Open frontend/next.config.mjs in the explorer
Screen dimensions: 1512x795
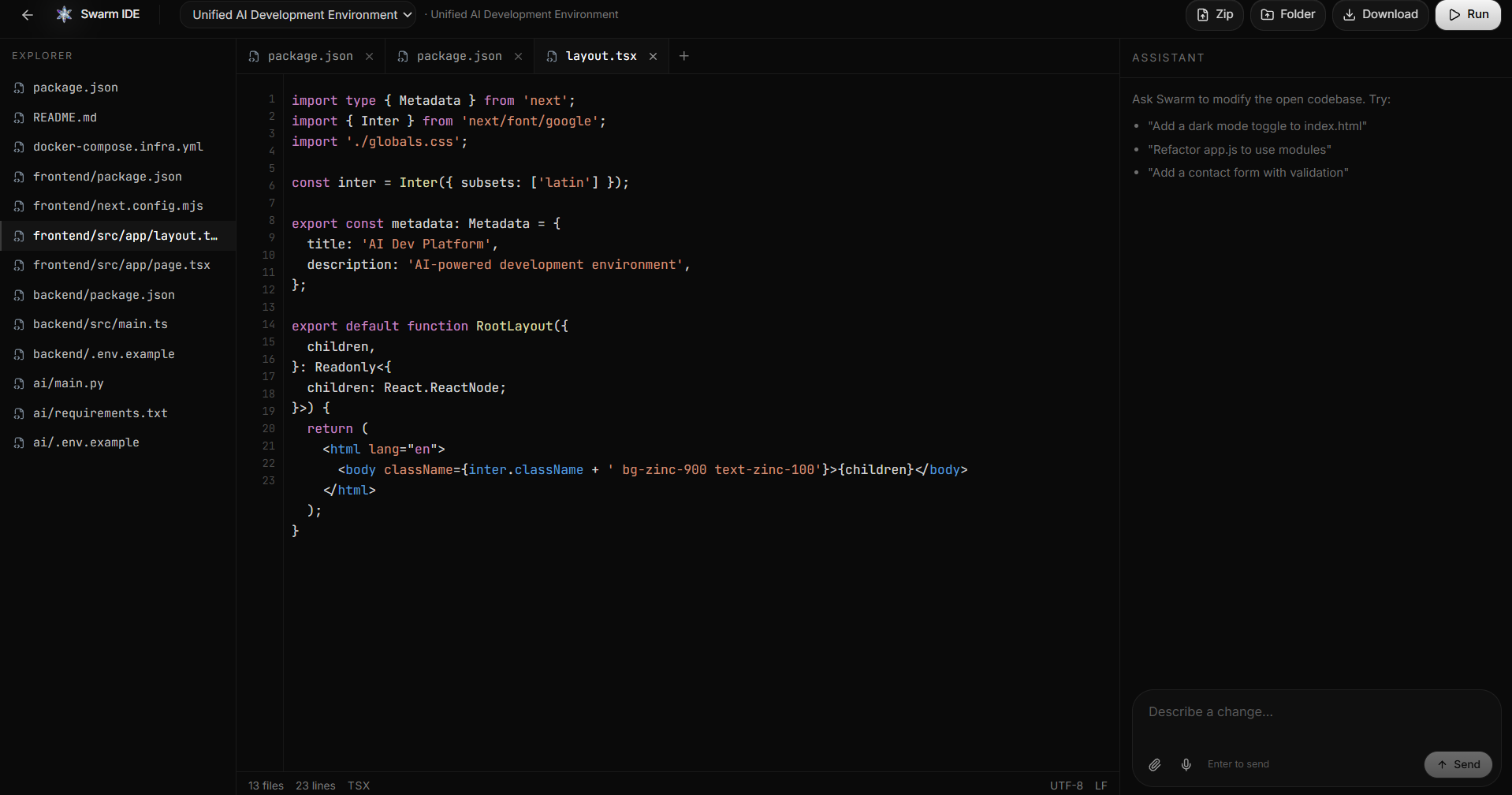pyautogui.click(x=118, y=206)
